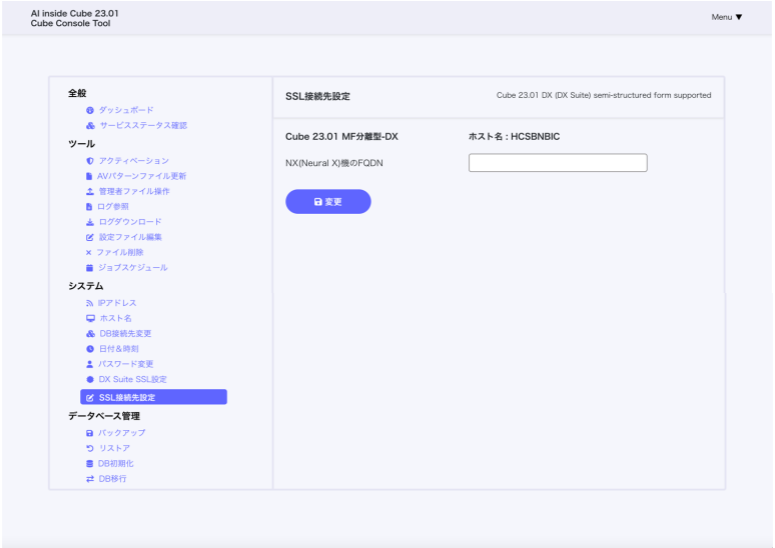Viewport: 775px width, 548px height.
Task: Open the Menu dropdown in header
Action: tap(726, 17)
